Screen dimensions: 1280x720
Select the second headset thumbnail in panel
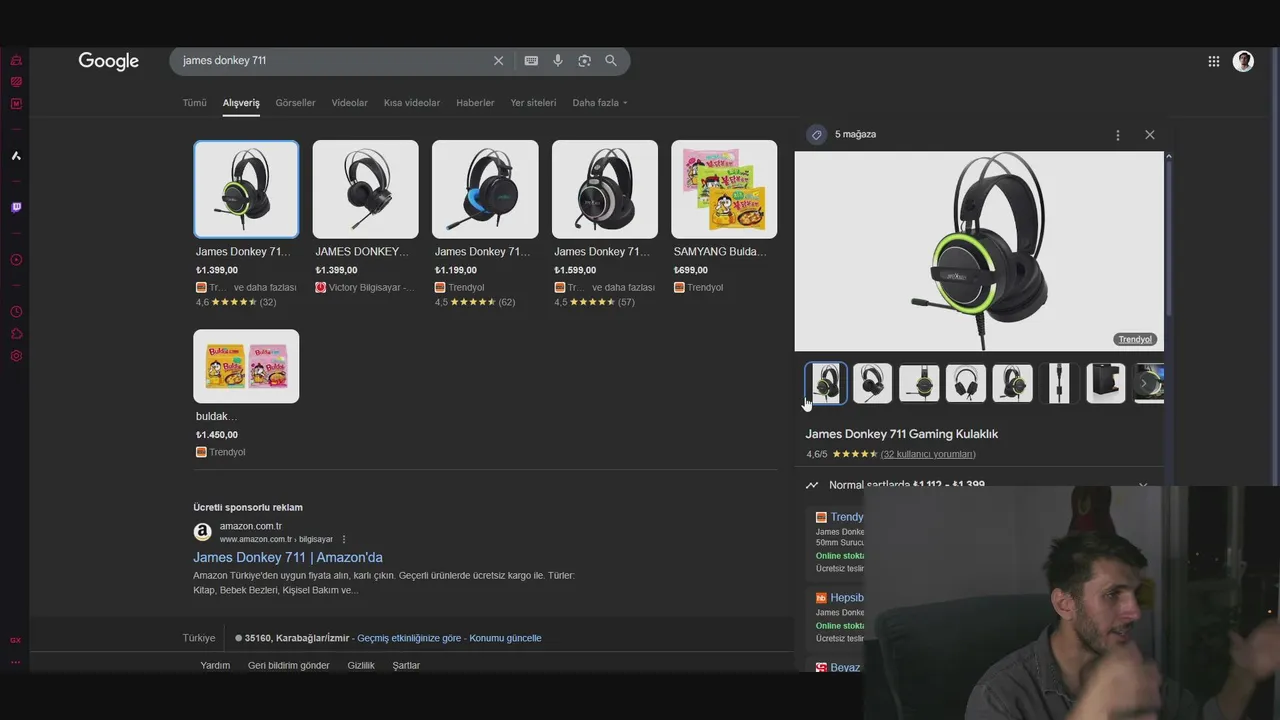click(872, 383)
